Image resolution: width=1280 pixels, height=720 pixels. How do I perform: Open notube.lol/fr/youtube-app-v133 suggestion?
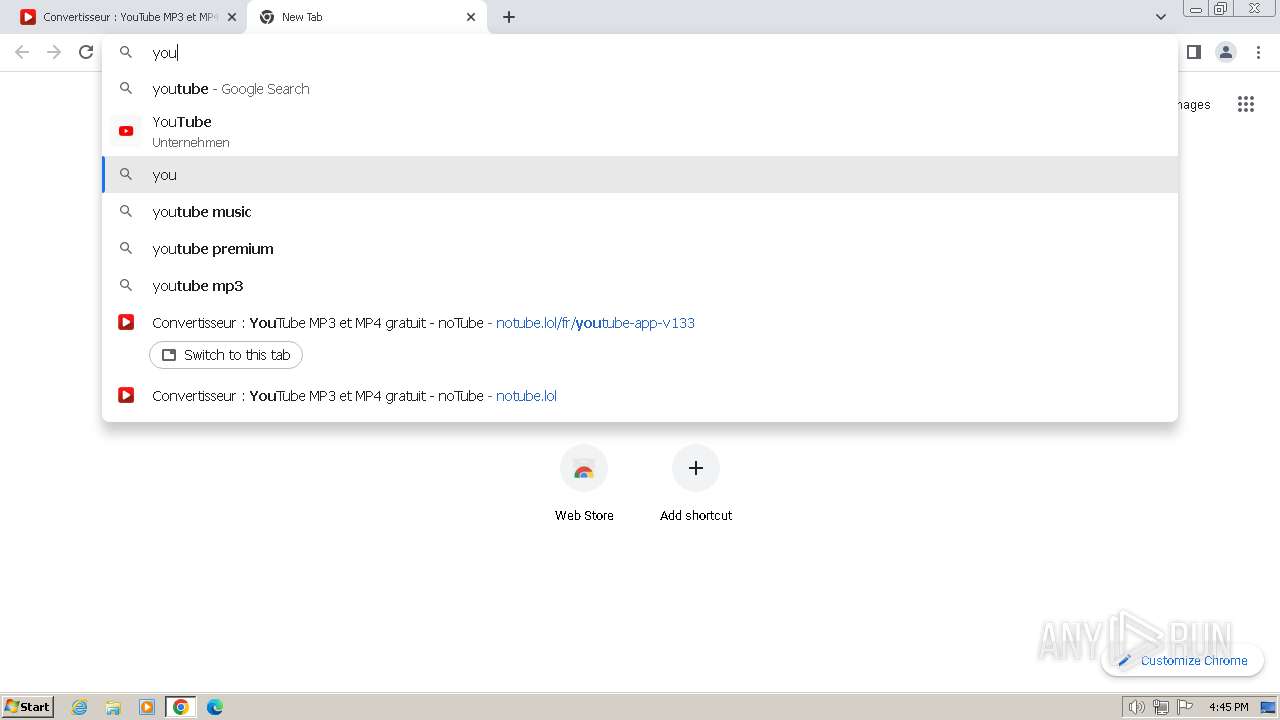click(x=640, y=323)
